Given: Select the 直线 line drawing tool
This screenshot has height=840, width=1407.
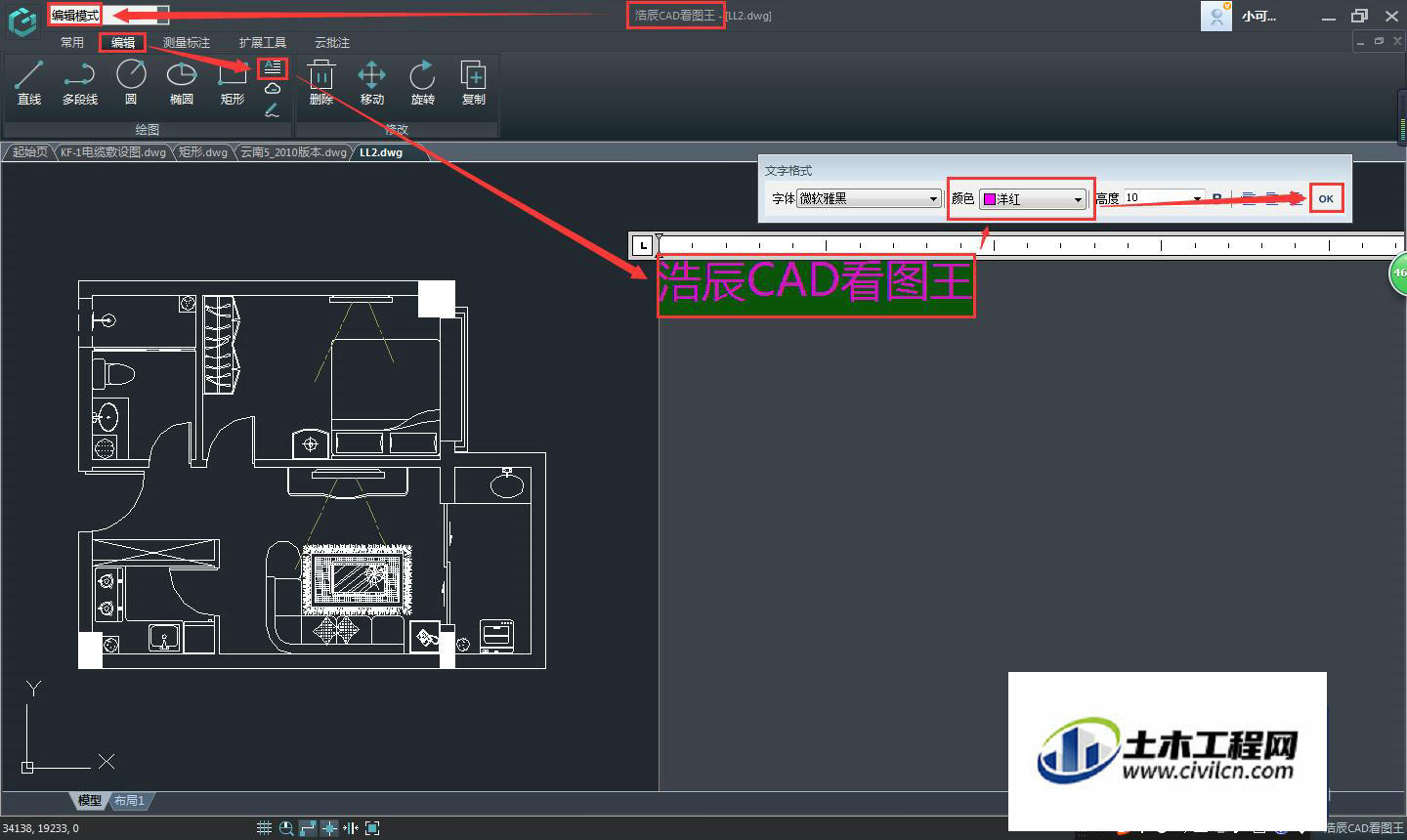Looking at the screenshot, I should [x=29, y=82].
